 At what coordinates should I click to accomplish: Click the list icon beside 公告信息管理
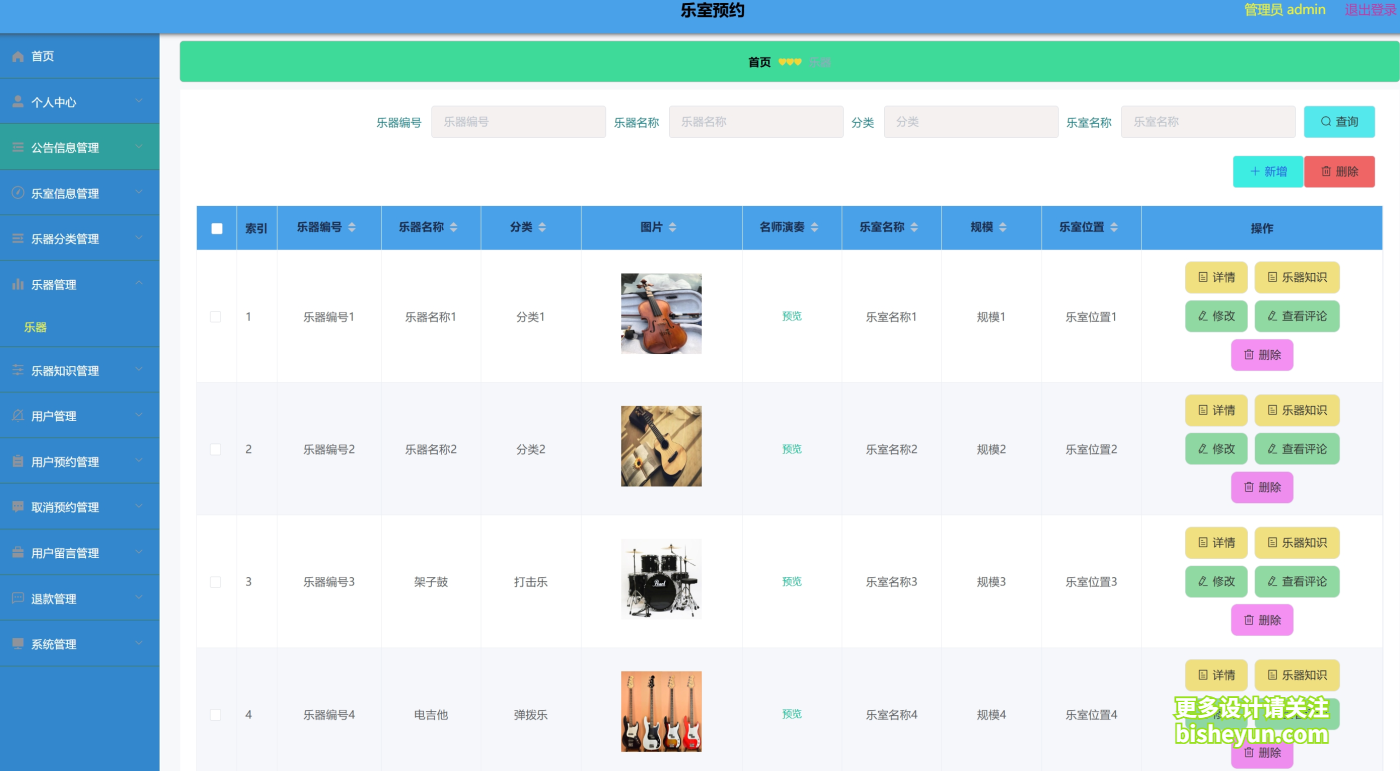click(x=18, y=148)
